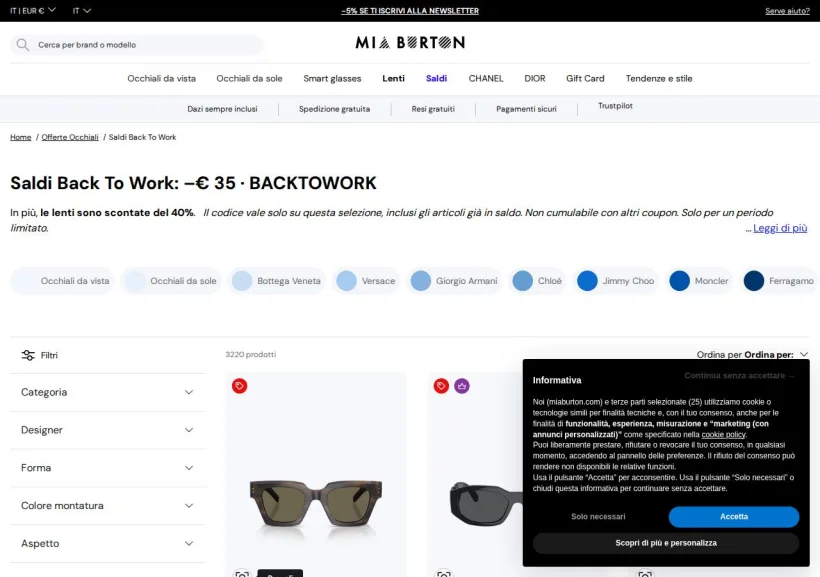Viewport: 820px width, 577px height.
Task: Focus the brand or model search field
Action: pos(136,45)
